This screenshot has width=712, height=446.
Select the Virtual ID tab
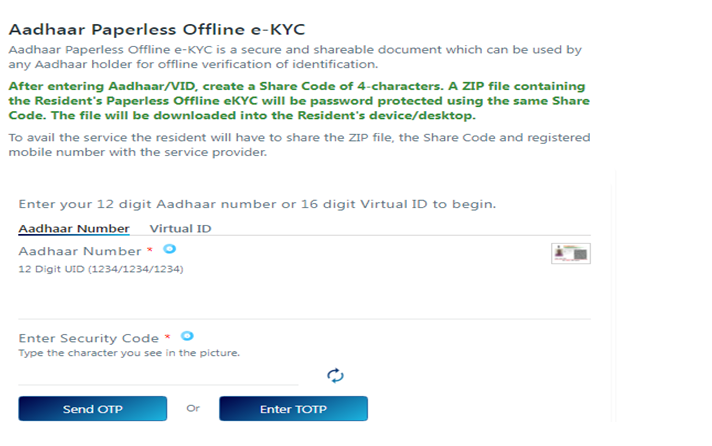(180, 228)
